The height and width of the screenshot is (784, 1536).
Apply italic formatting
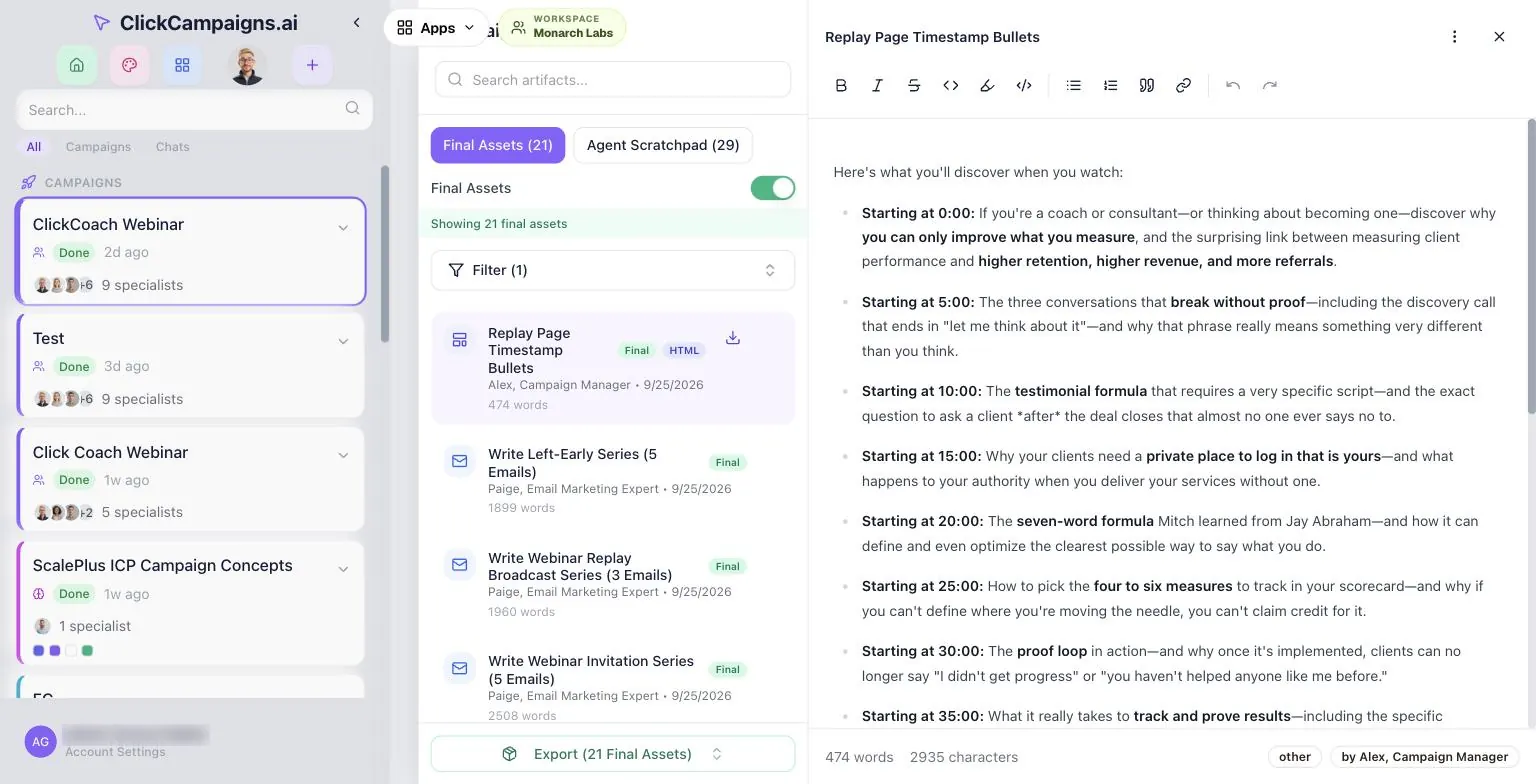(x=877, y=86)
